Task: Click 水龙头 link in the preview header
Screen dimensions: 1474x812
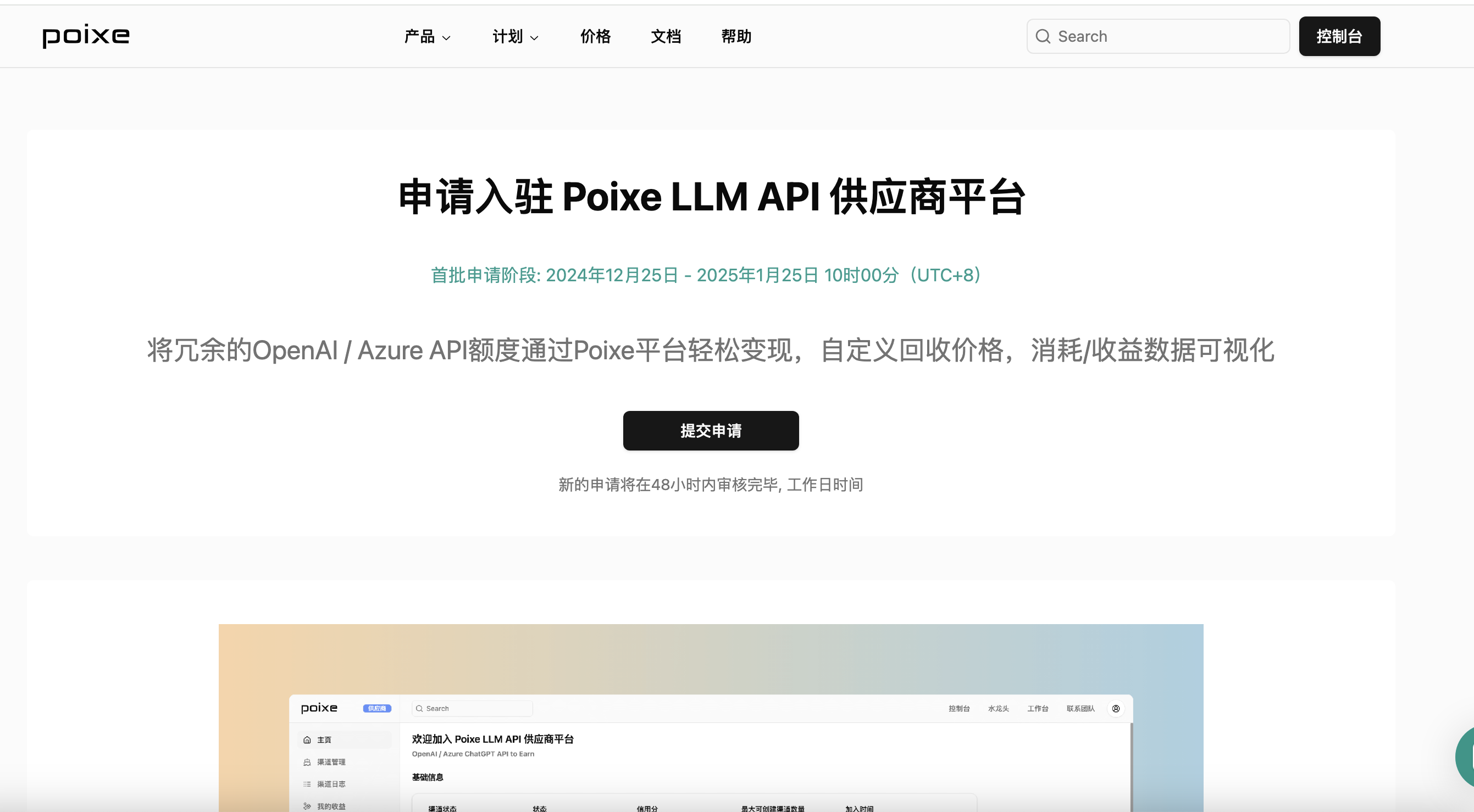Action: (998, 709)
